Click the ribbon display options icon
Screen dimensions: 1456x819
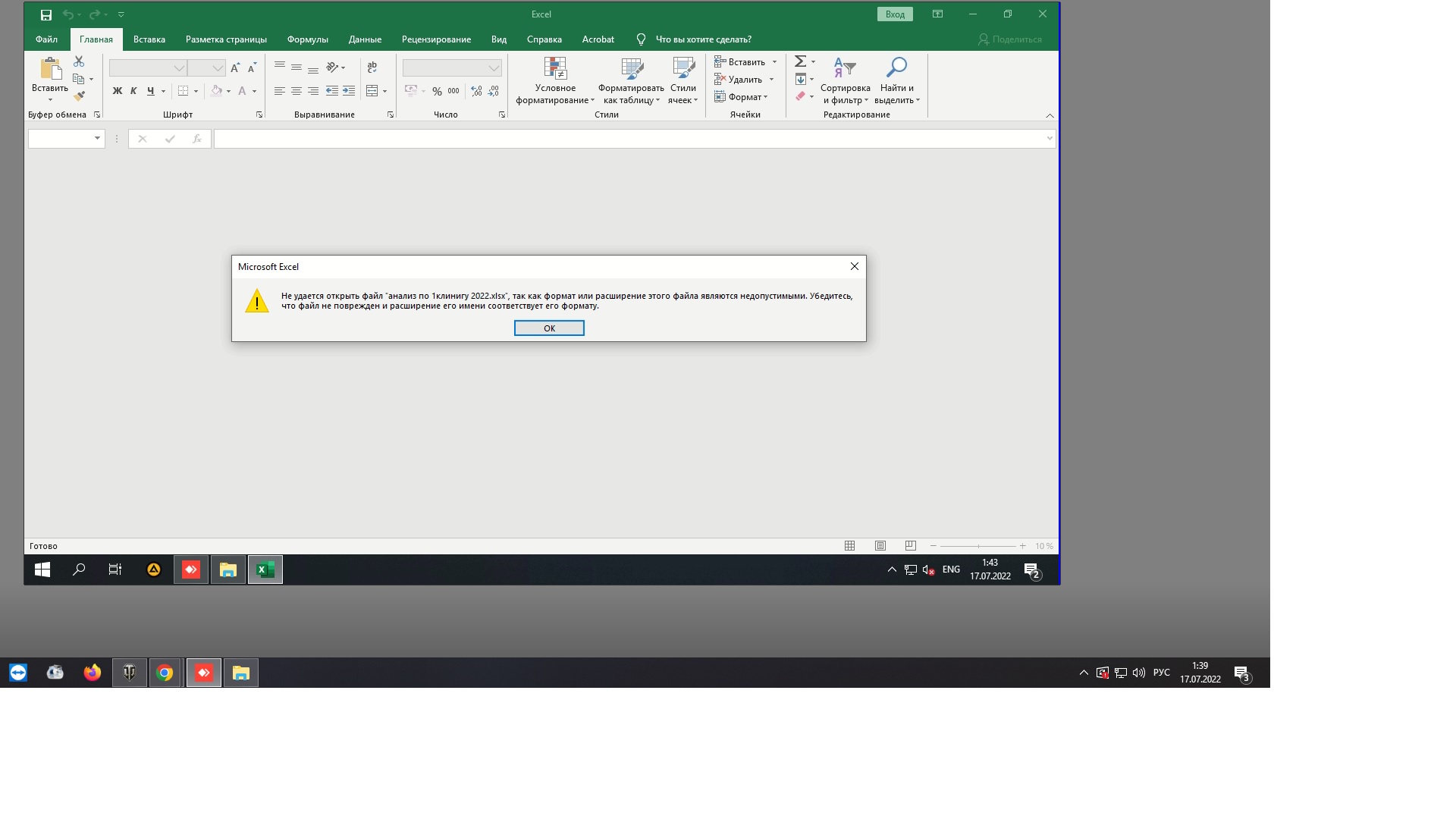(x=937, y=14)
